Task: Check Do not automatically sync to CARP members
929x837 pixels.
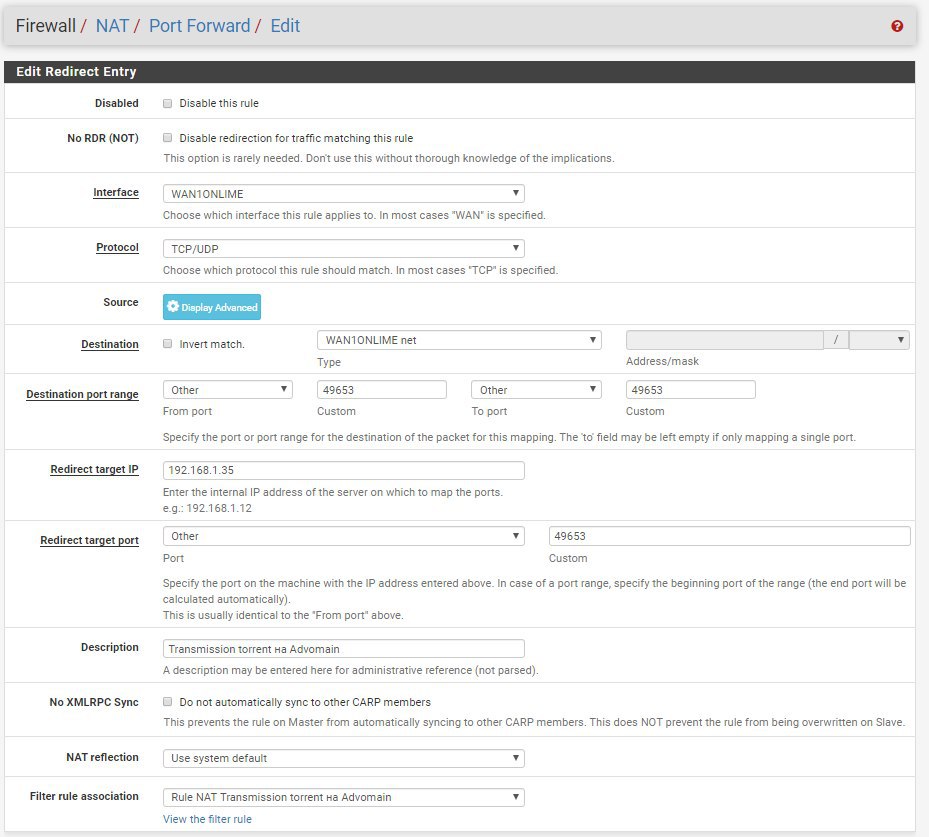Action: (x=168, y=701)
